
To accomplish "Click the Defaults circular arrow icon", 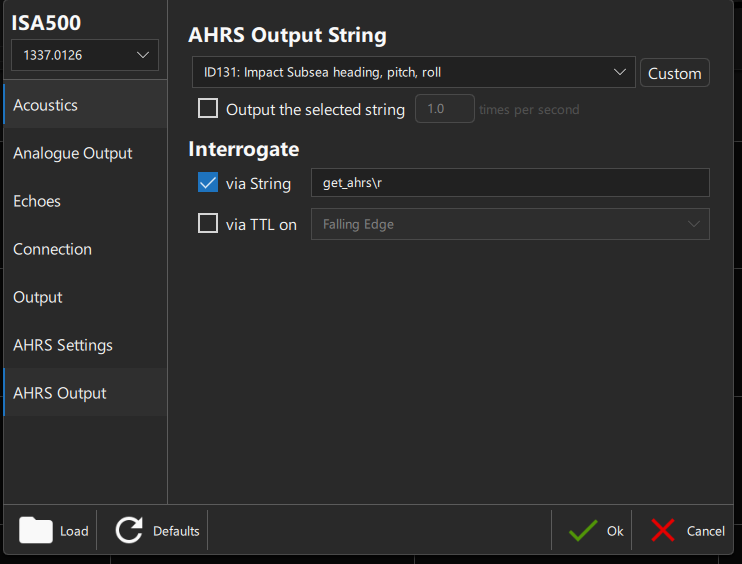I will coord(129,531).
